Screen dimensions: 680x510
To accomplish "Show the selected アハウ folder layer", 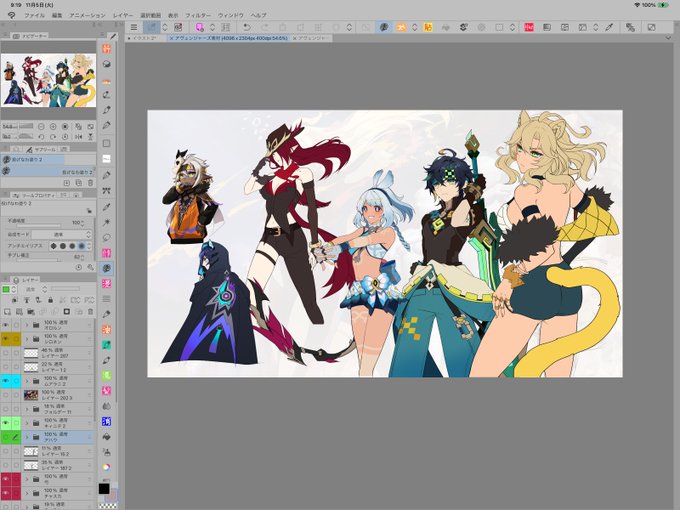I will (x=6, y=437).
